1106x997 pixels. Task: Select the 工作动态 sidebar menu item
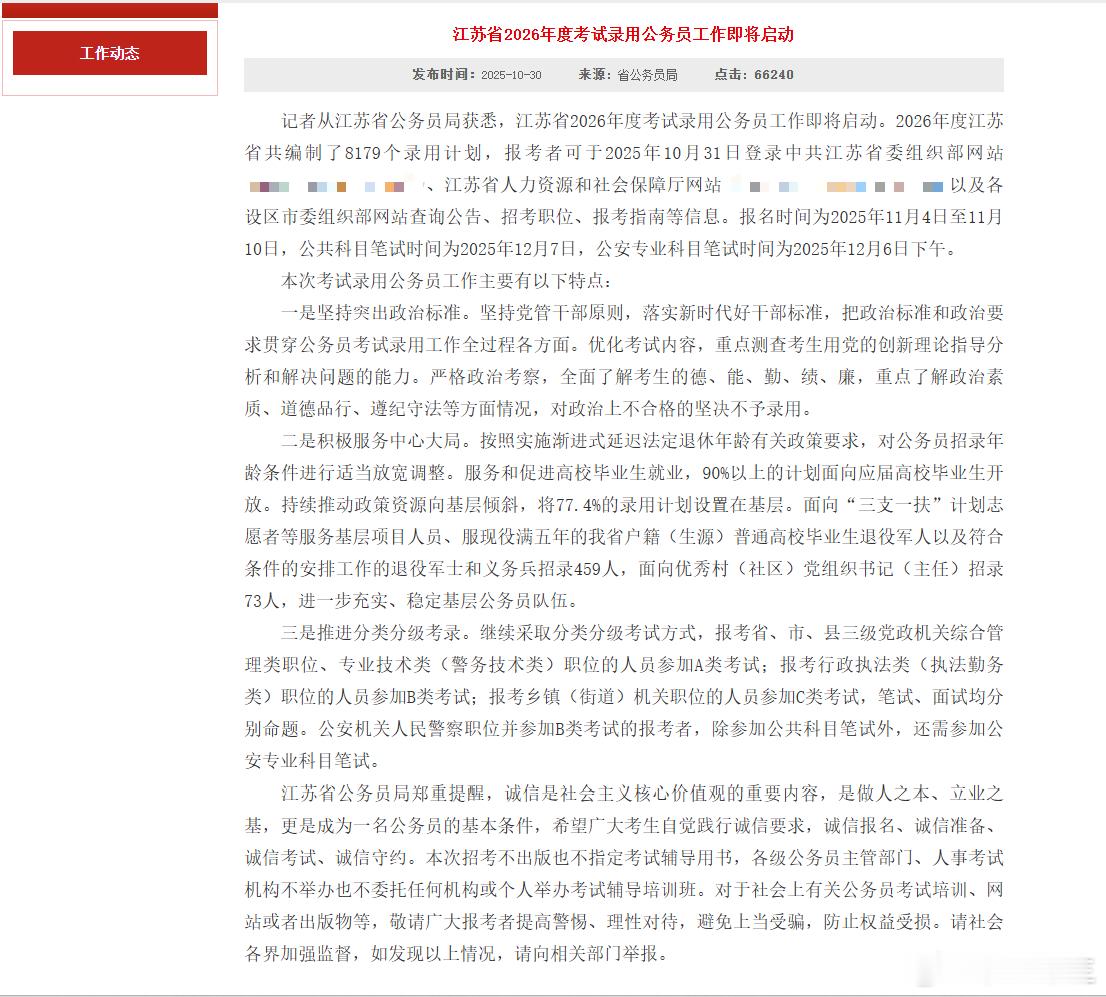tap(109, 52)
